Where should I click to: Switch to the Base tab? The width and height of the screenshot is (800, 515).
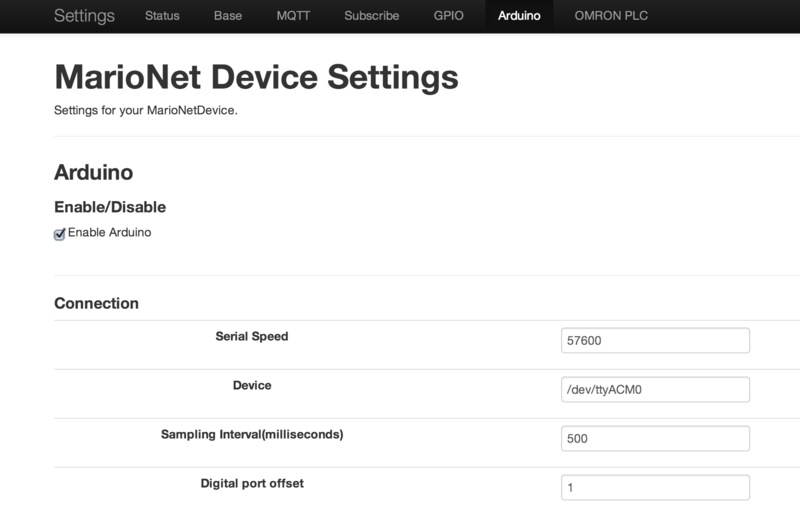(x=228, y=16)
